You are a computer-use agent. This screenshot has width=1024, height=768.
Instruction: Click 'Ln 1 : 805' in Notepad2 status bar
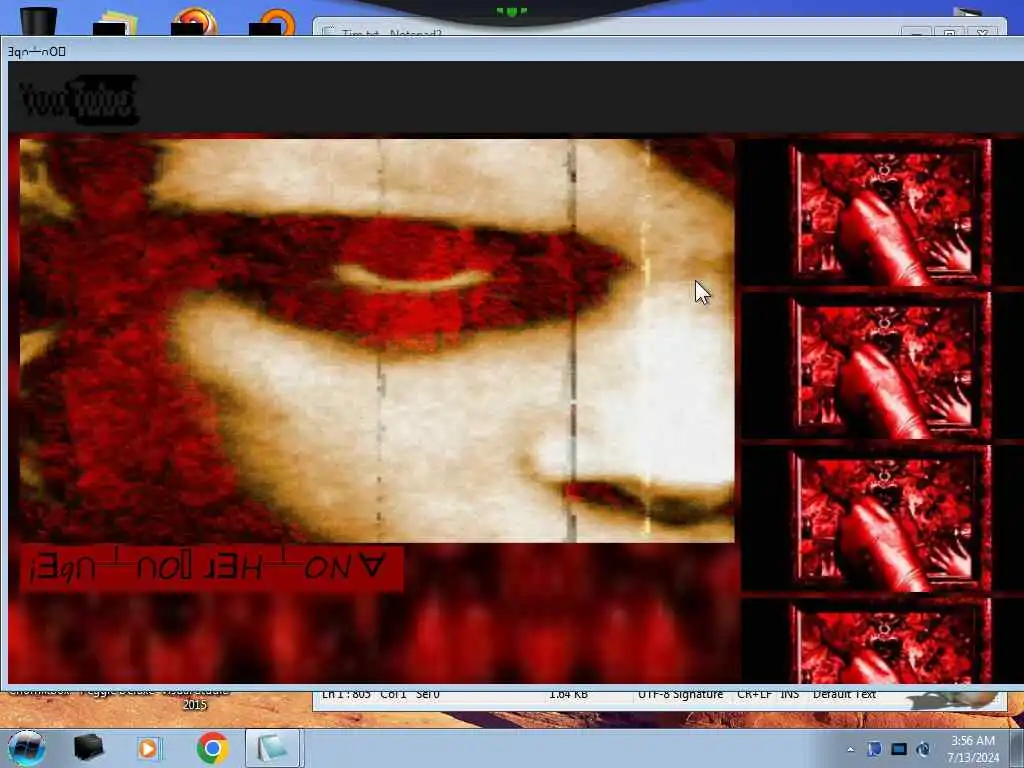[344, 694]
